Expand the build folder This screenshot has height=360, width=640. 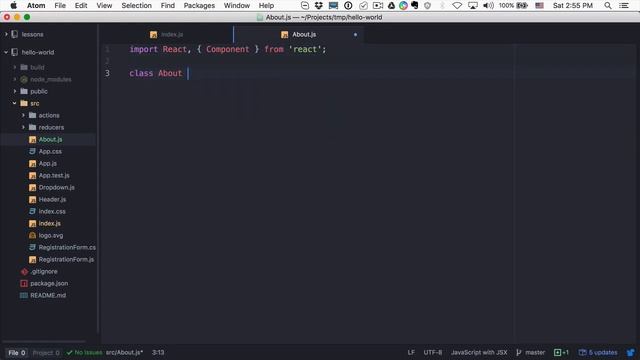point(15,67)
